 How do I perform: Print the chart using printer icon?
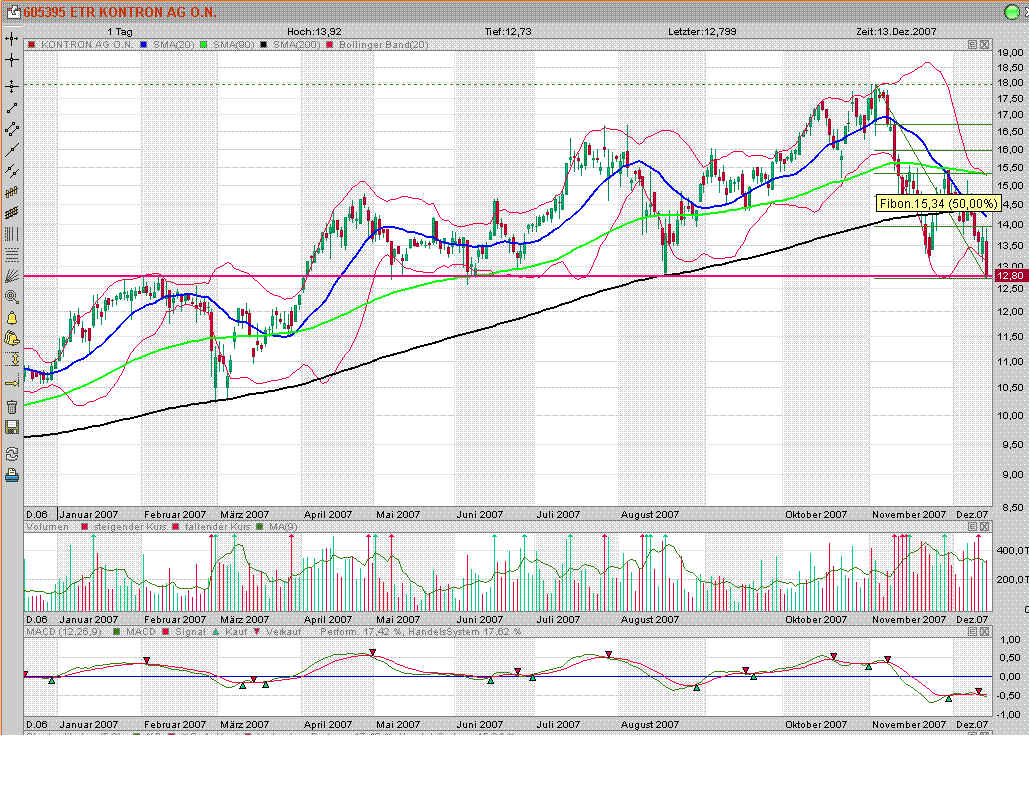[x=12, y=475]
